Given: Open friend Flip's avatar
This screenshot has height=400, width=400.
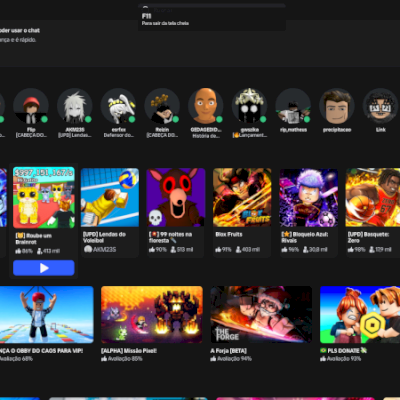Looking at the screenshot, I should (x=31, y=106).
